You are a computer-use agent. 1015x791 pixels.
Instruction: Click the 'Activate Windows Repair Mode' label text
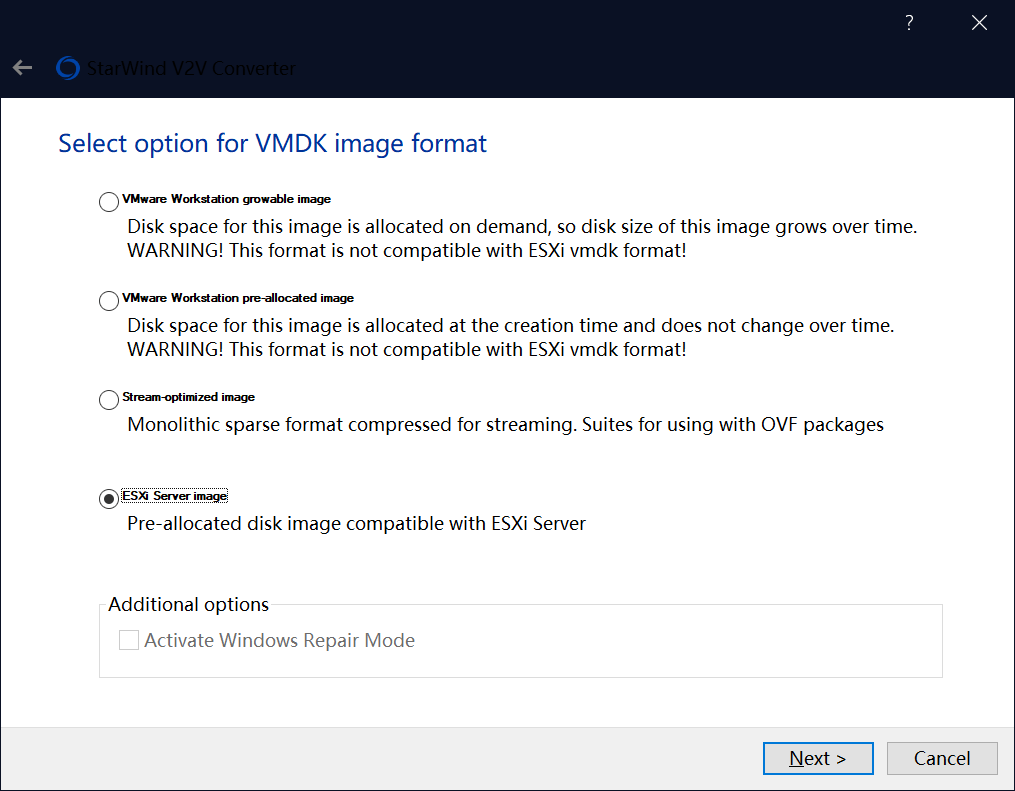279,640
